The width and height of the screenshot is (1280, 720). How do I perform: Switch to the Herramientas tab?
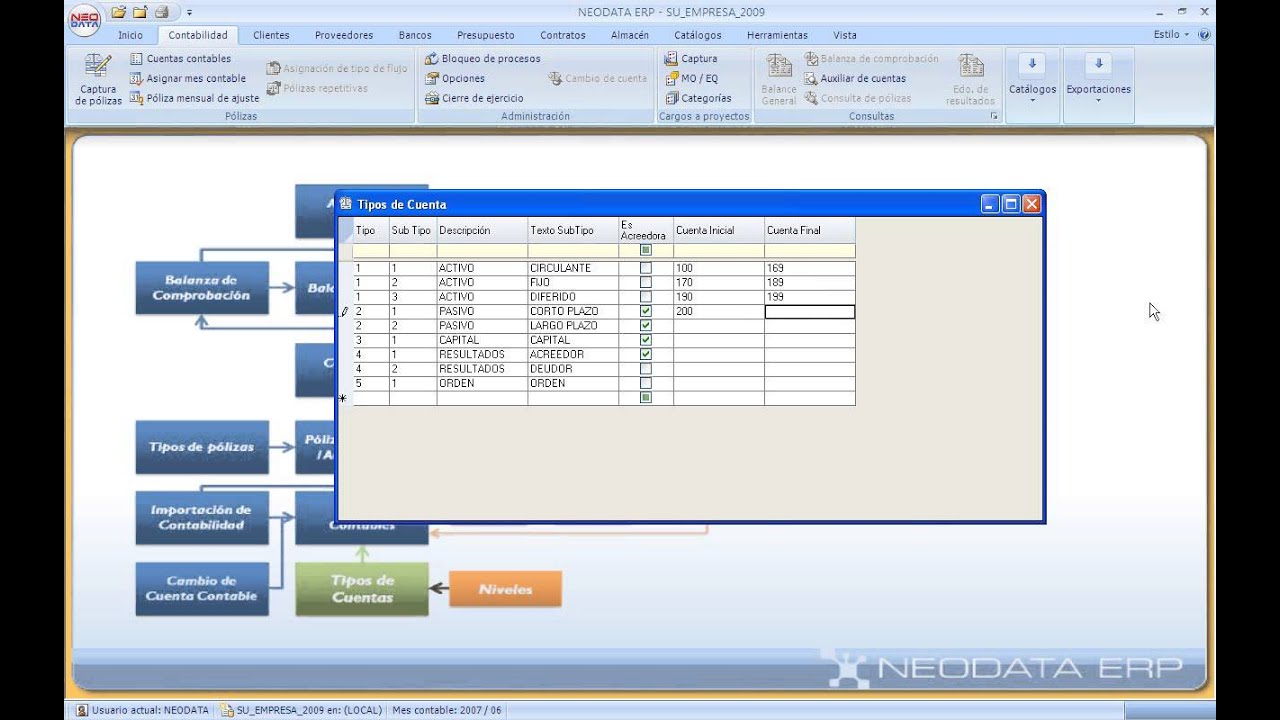(777, 35)
